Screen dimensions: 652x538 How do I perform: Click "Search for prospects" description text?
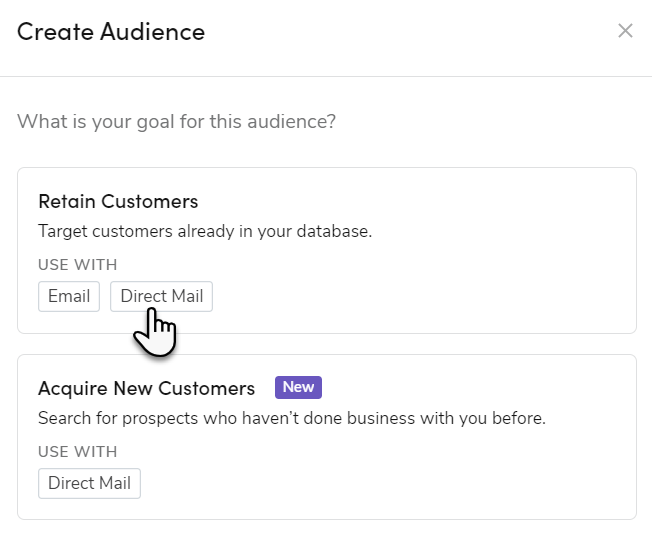(291, 418)
